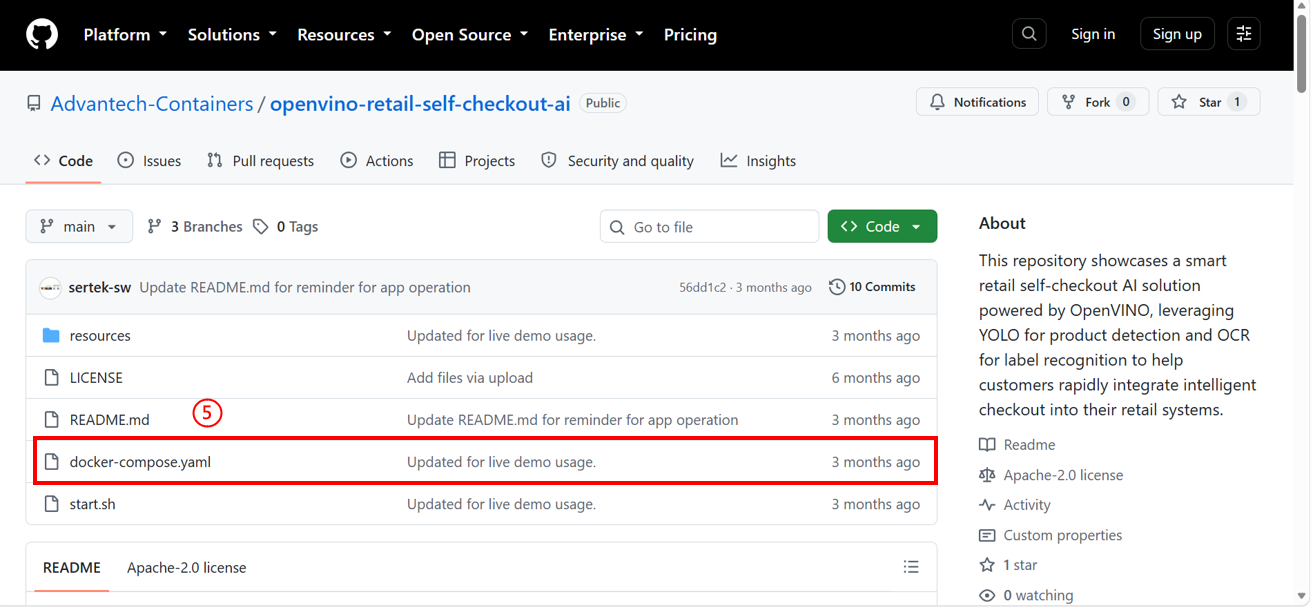Open the LICENSE file
Screen dimensions: 1313x609
tap(96, 378)
